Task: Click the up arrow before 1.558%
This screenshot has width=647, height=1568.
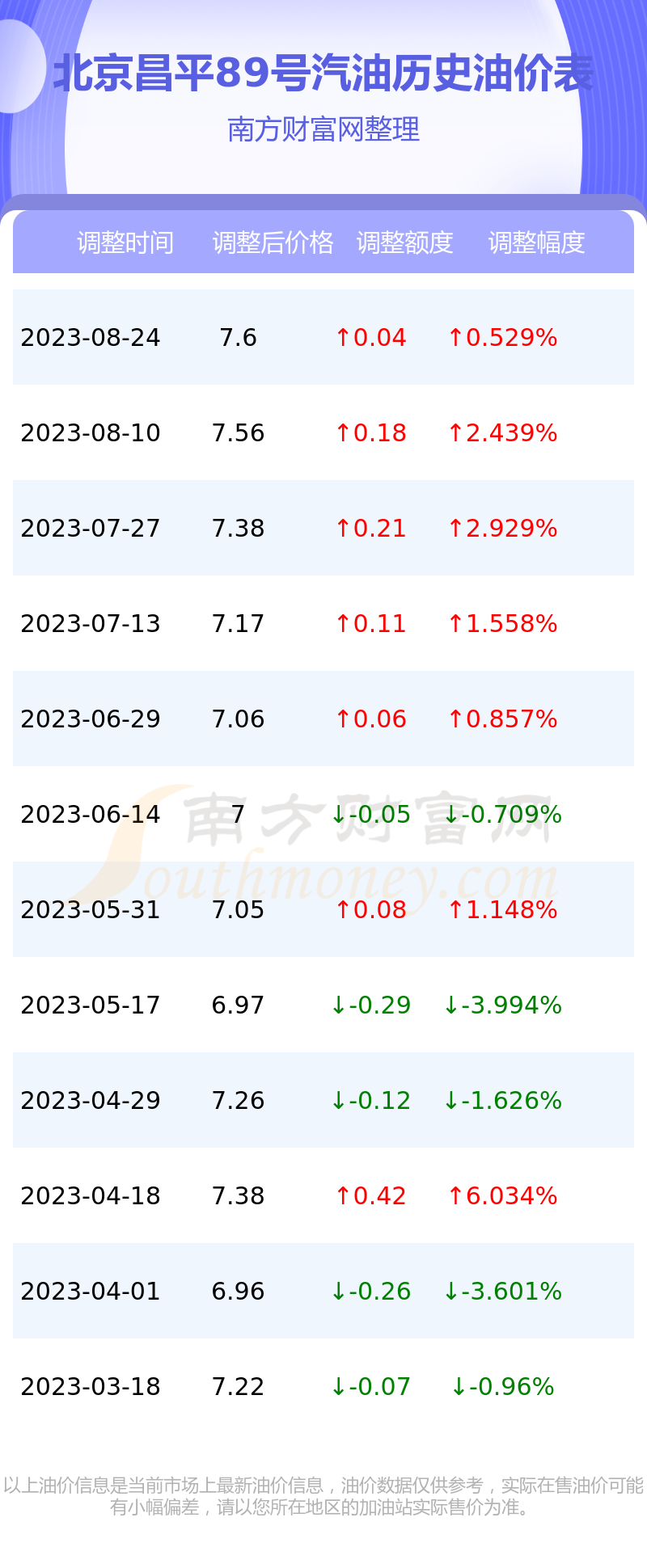Action: click(x=455, y=624)
